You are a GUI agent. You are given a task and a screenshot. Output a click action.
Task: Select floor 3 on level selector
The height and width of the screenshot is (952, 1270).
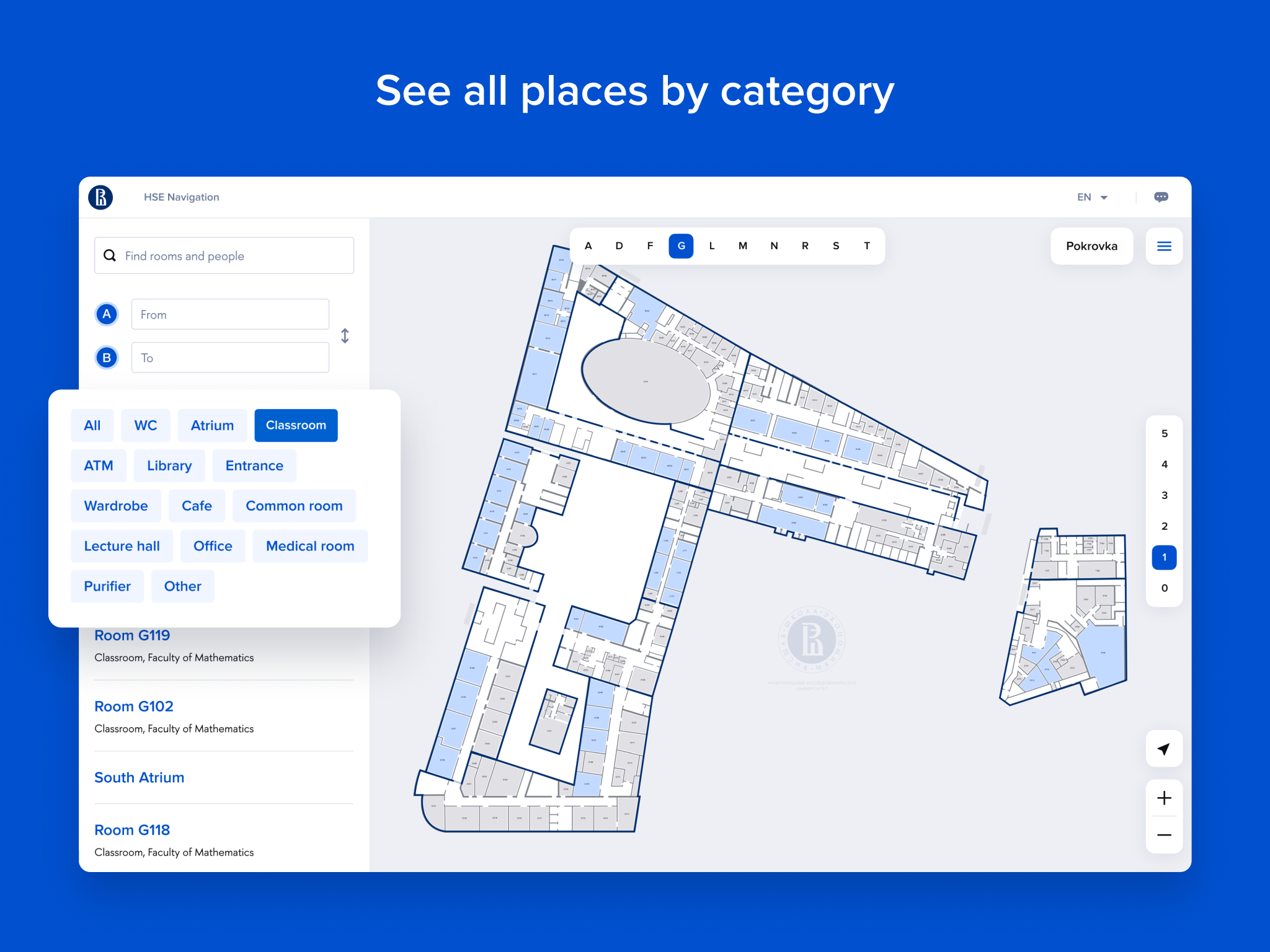coord(1164,495)
